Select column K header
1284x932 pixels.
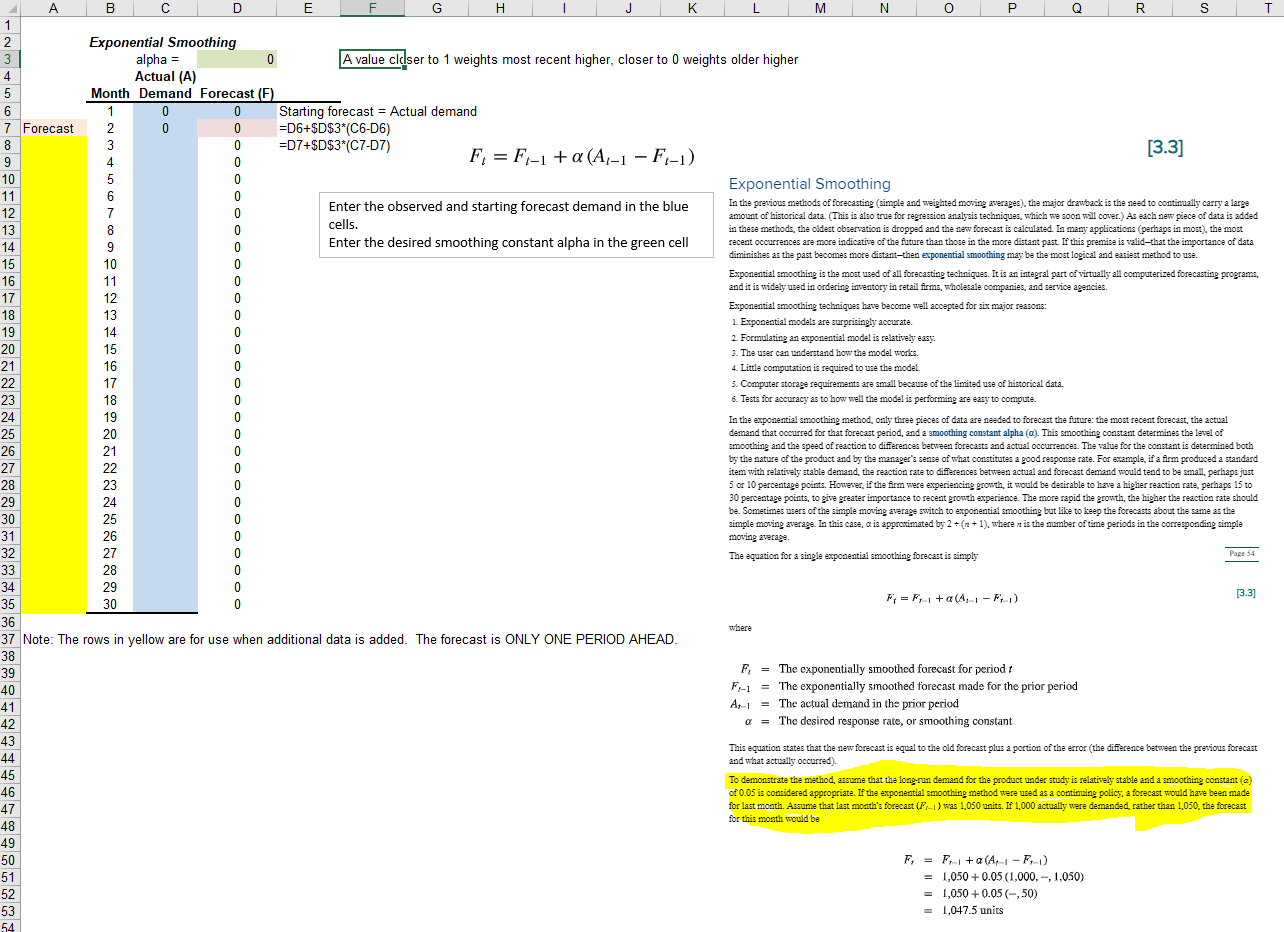[x=692, y=8]
